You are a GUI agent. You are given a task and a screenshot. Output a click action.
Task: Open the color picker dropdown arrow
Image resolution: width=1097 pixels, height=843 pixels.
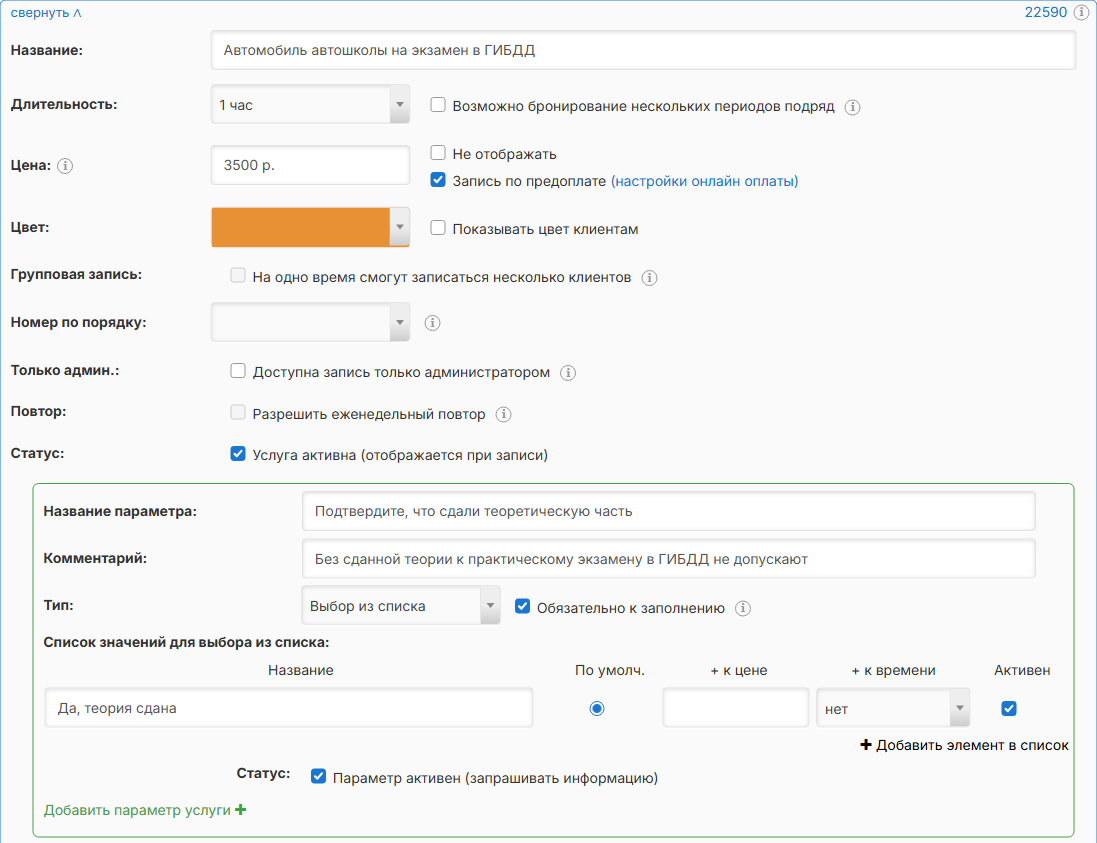[x=399, y=227]
